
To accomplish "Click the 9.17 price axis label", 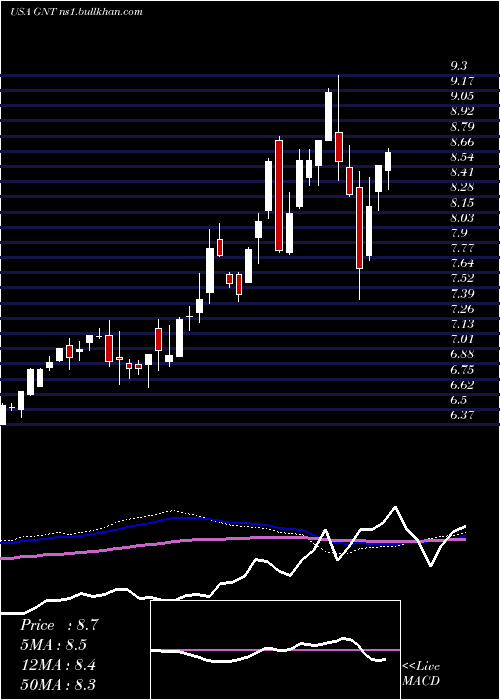I will click(x=462, y=81).
